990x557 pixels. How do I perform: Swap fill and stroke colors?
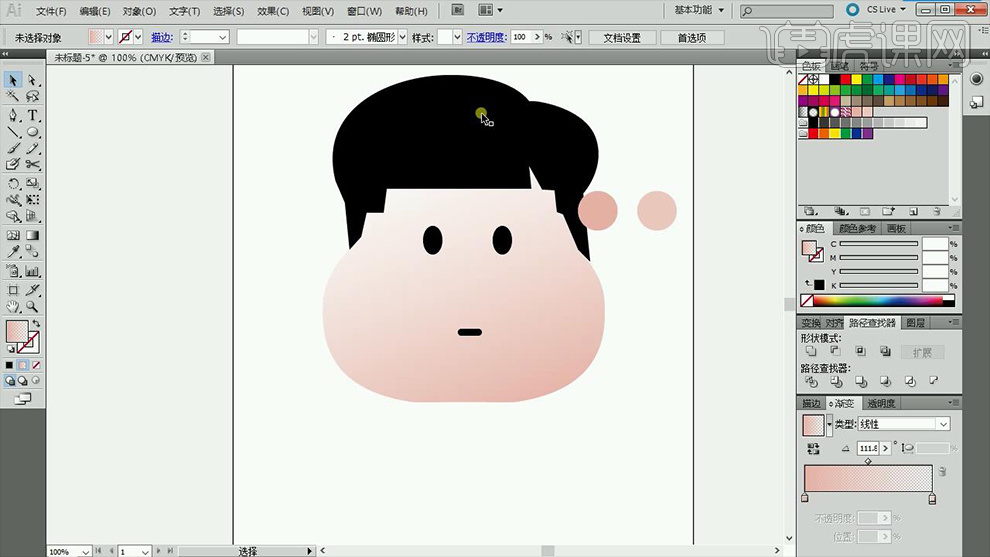[x=36, y=324]
